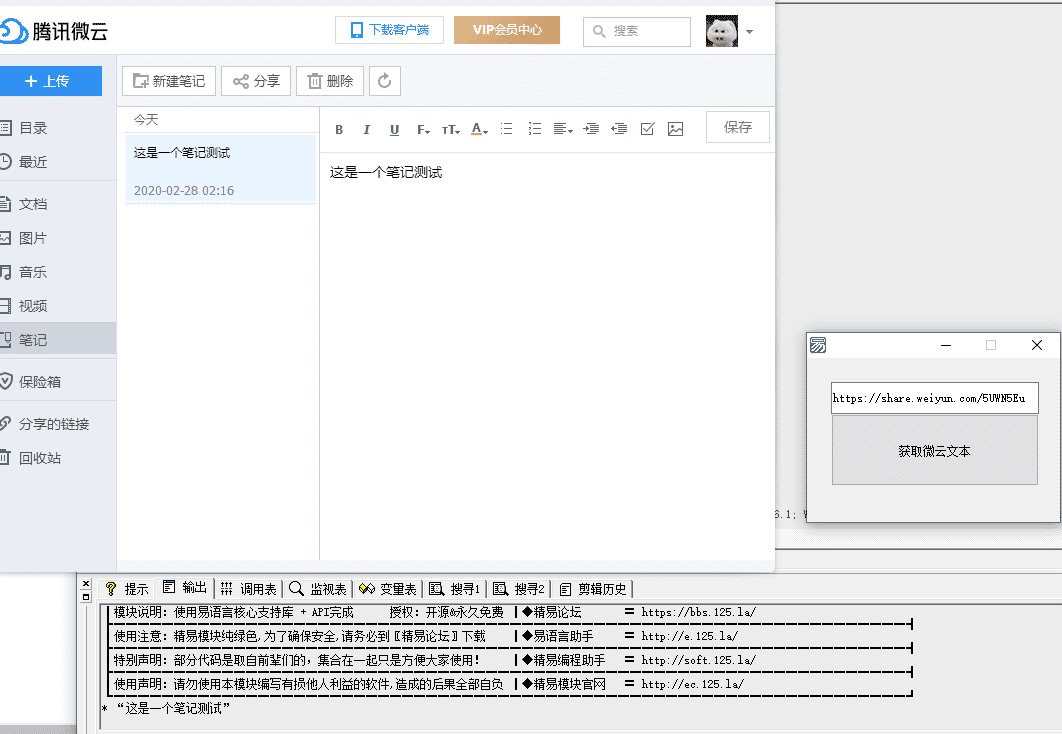1062x734 pixels.
Task: Toggle underline formatting in the editor
Action: point(394,129)
